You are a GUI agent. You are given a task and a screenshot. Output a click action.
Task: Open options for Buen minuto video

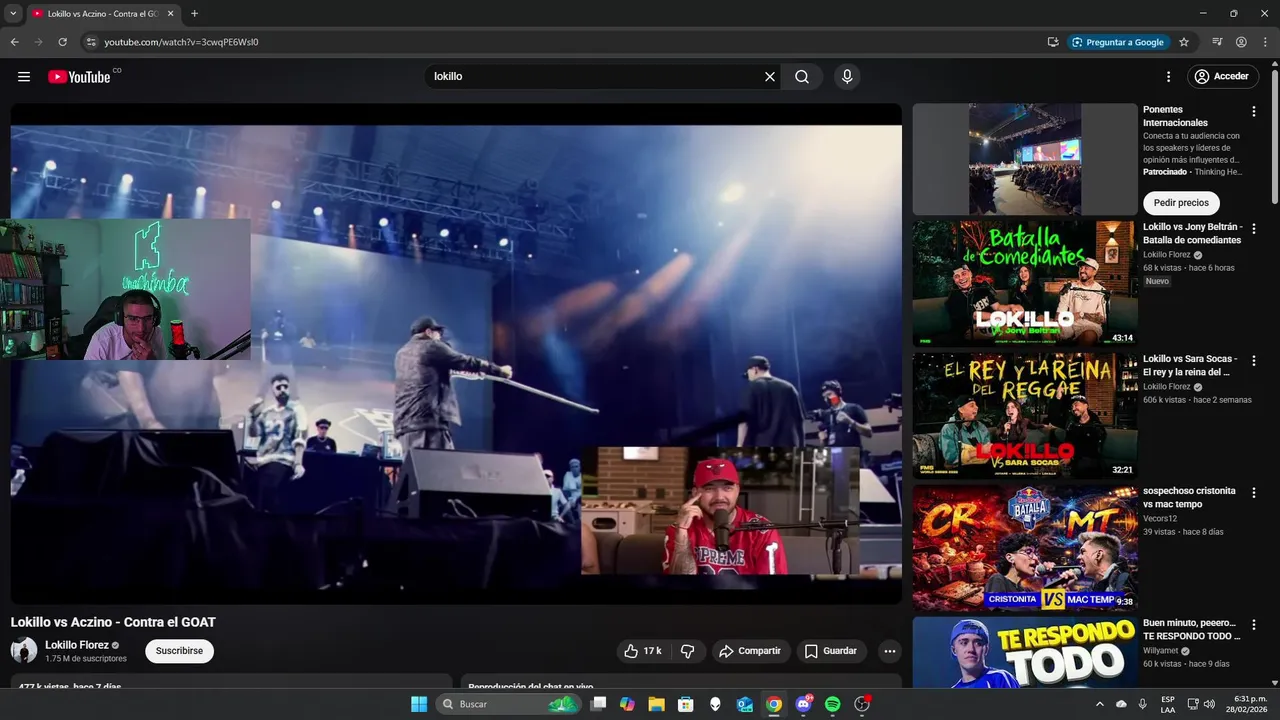tap(1254, 625)
